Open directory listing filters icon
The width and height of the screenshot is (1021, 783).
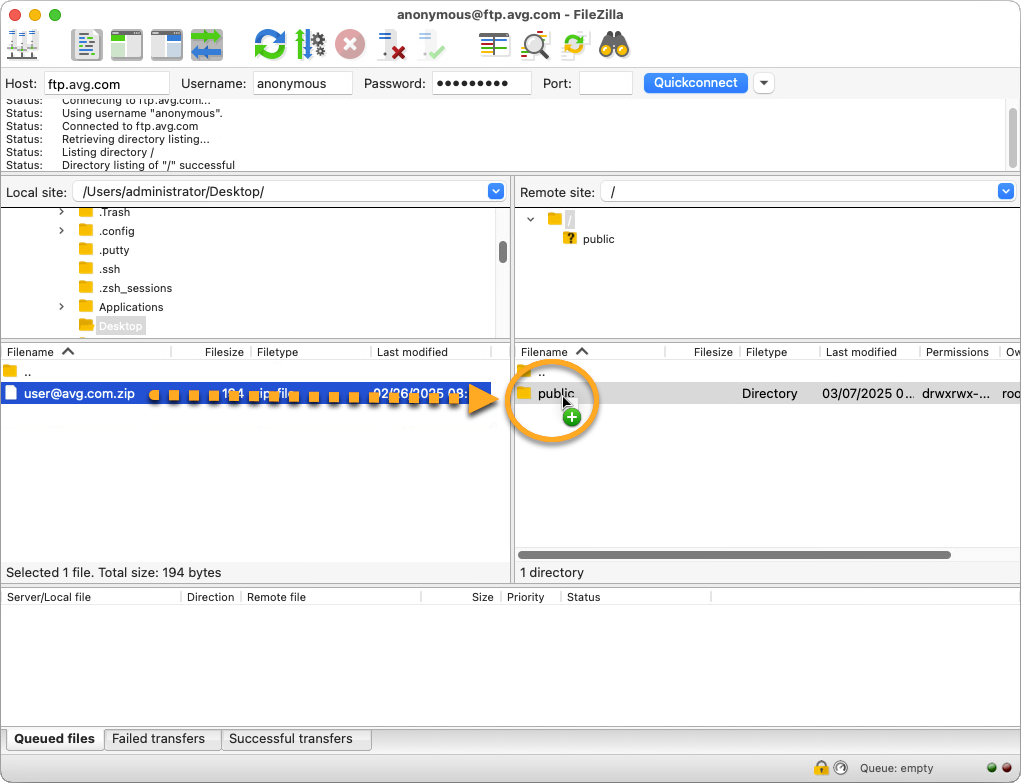click(x=494, y=45)
